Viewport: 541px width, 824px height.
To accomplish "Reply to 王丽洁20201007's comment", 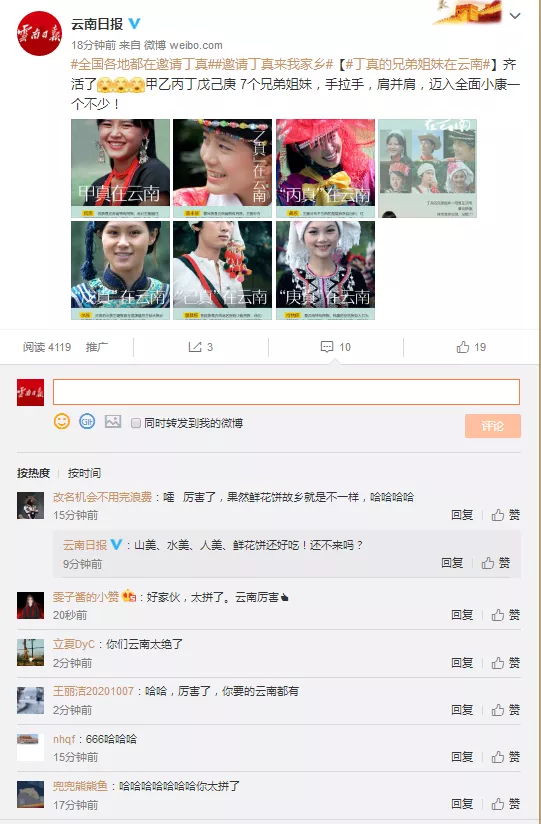I will pyautogui.click(x=462, y=710).
